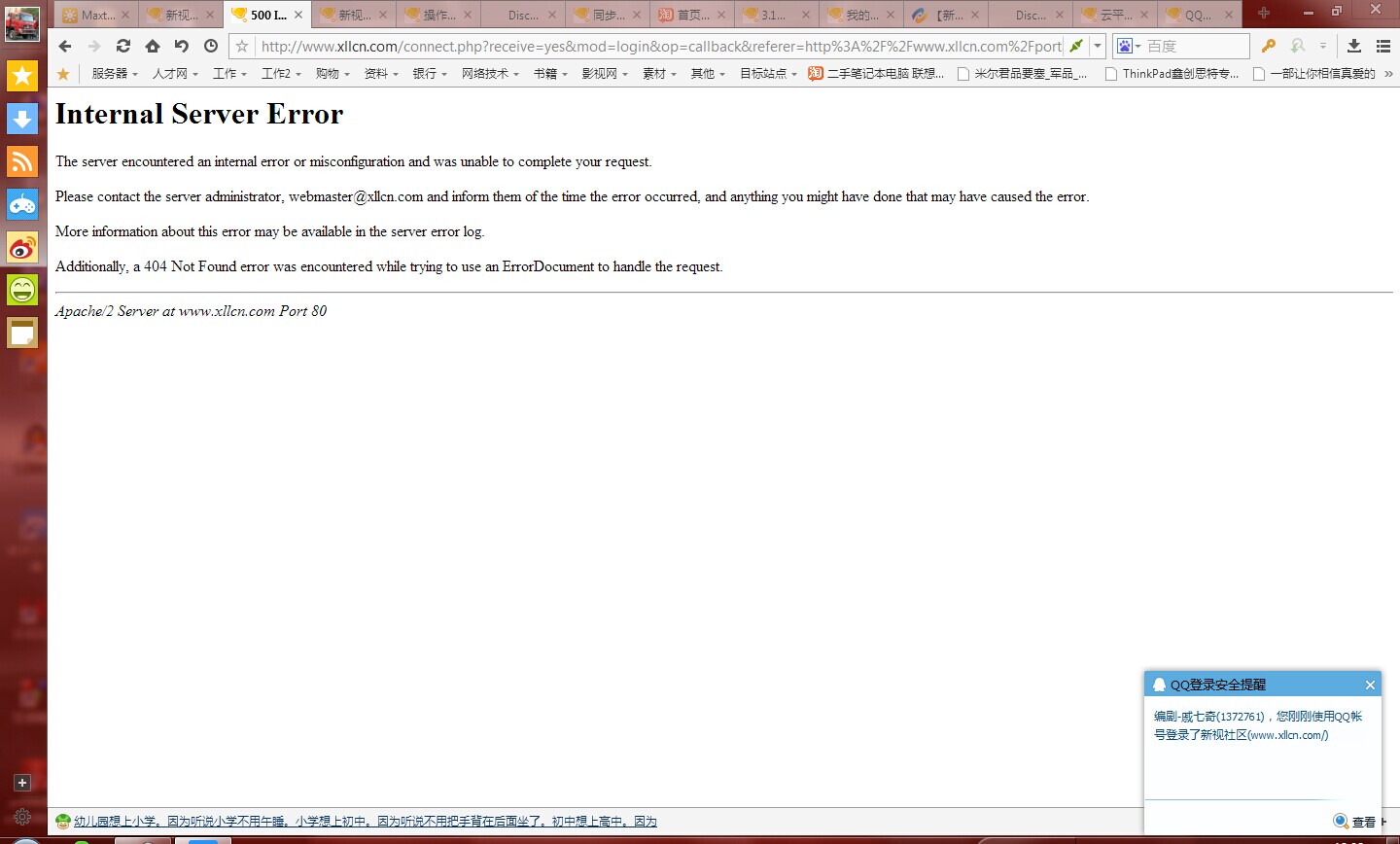1400x844 pixels.
Task: Open sidebar settings gear
Action: click(22, 817)
